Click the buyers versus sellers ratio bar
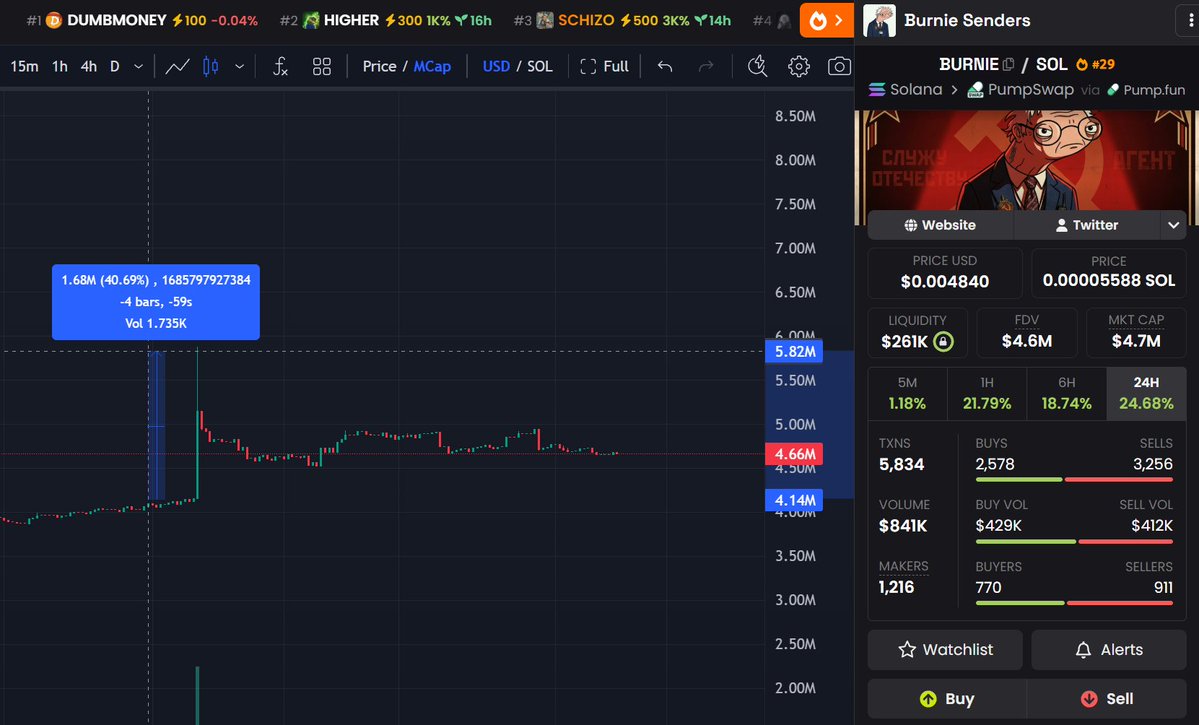The width and height of the screenshot is (1199, 725). (1074, 603)
